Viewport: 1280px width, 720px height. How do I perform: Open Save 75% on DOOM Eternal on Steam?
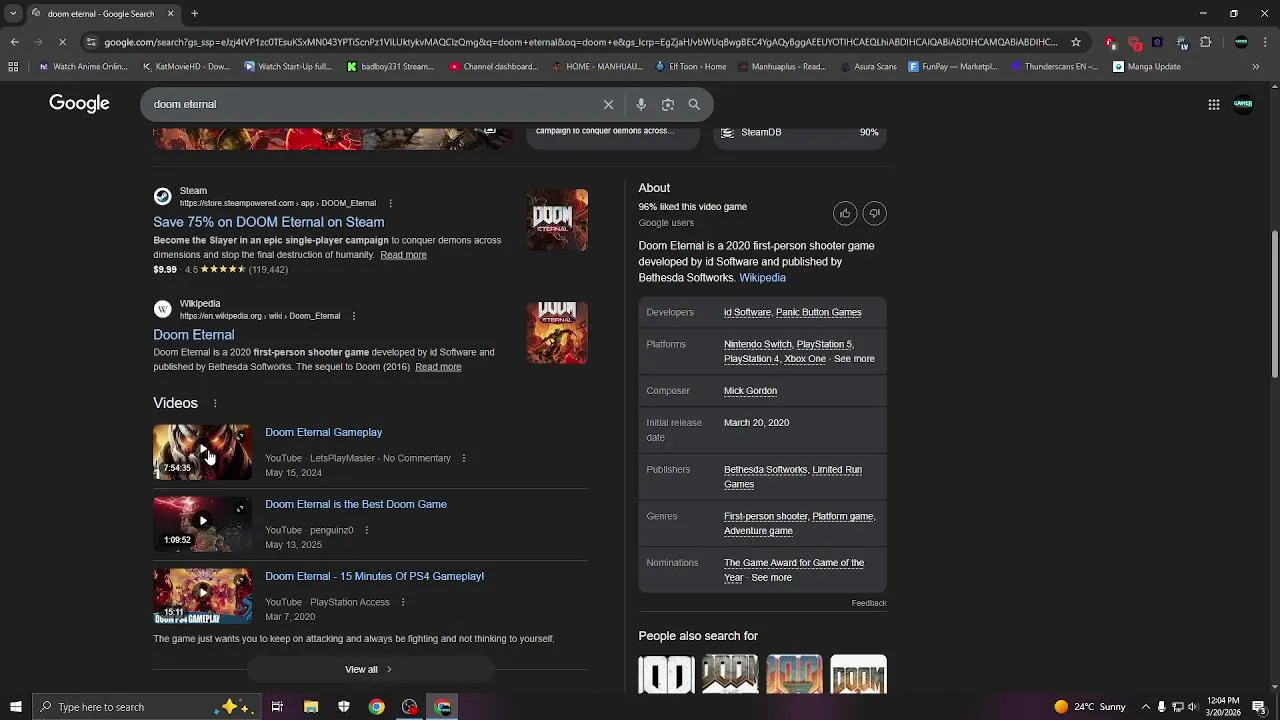click(x=268, y=222)
